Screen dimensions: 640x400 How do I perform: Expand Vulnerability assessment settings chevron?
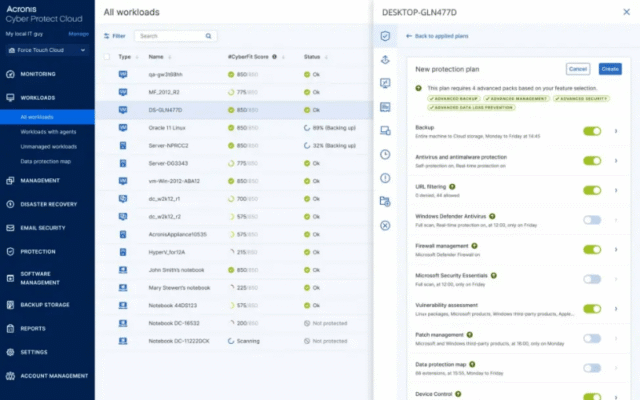(616, 309)
